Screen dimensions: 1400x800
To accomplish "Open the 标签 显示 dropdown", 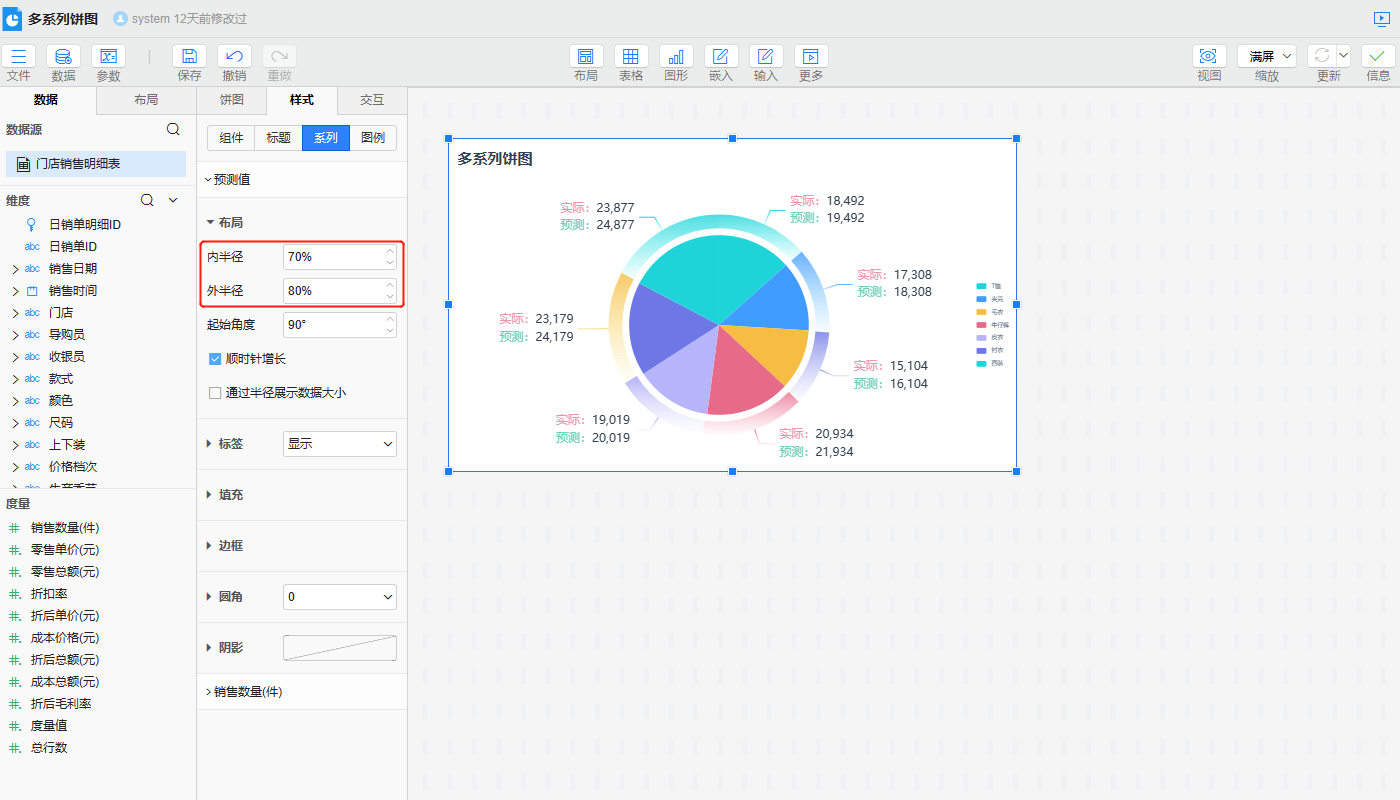I will 340,444.
